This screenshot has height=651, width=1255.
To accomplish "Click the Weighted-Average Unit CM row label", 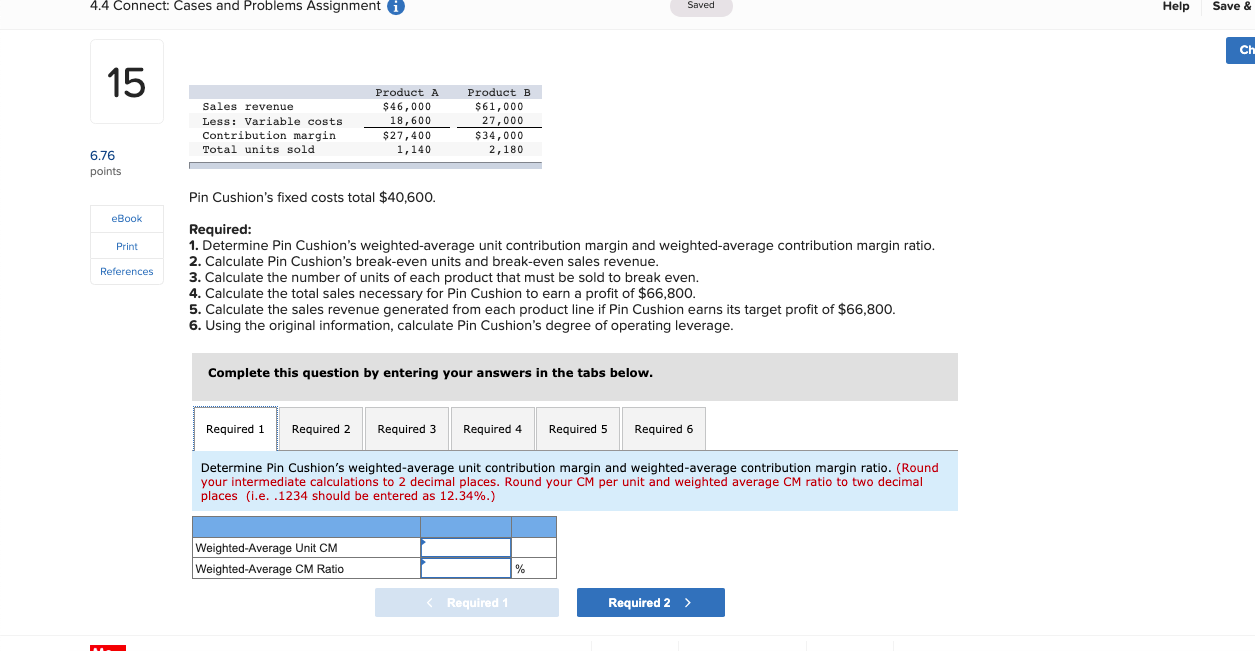I will 266,548.
